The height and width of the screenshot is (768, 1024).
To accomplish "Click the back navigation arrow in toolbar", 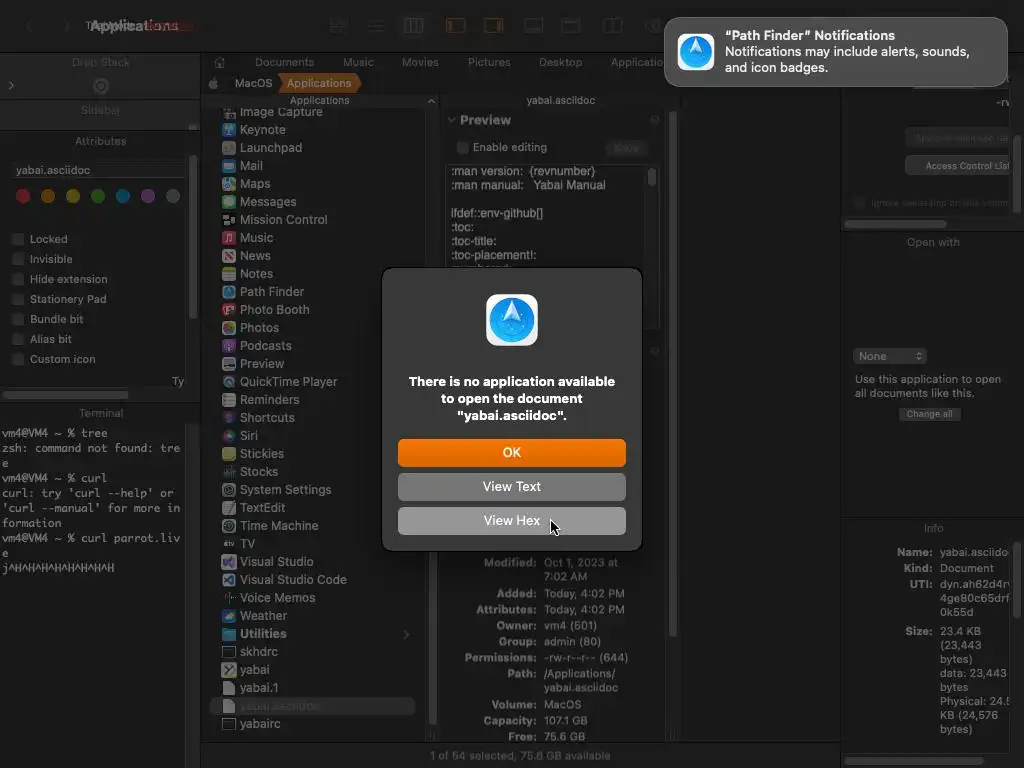I will coord(29,26).
